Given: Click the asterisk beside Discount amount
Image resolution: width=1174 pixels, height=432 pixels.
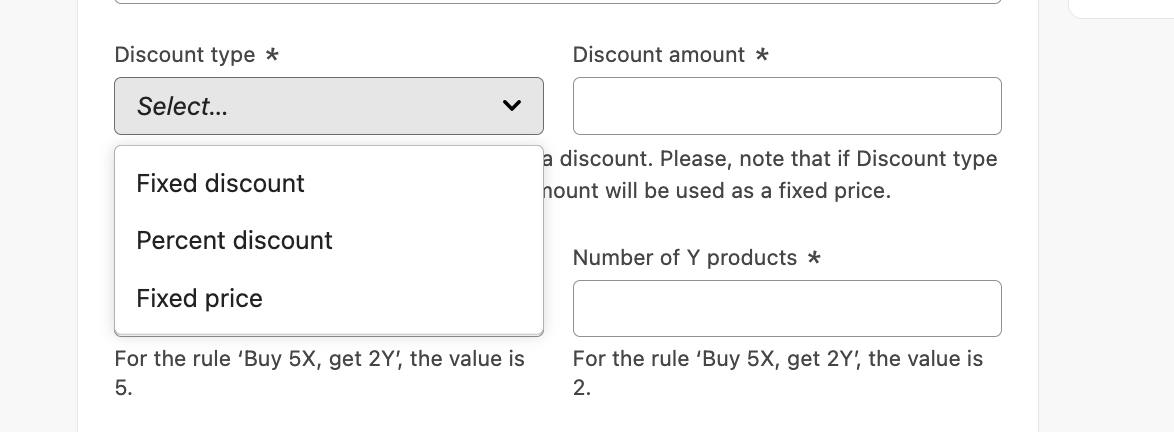Looking at the screenshot, I should pos(762,55).
